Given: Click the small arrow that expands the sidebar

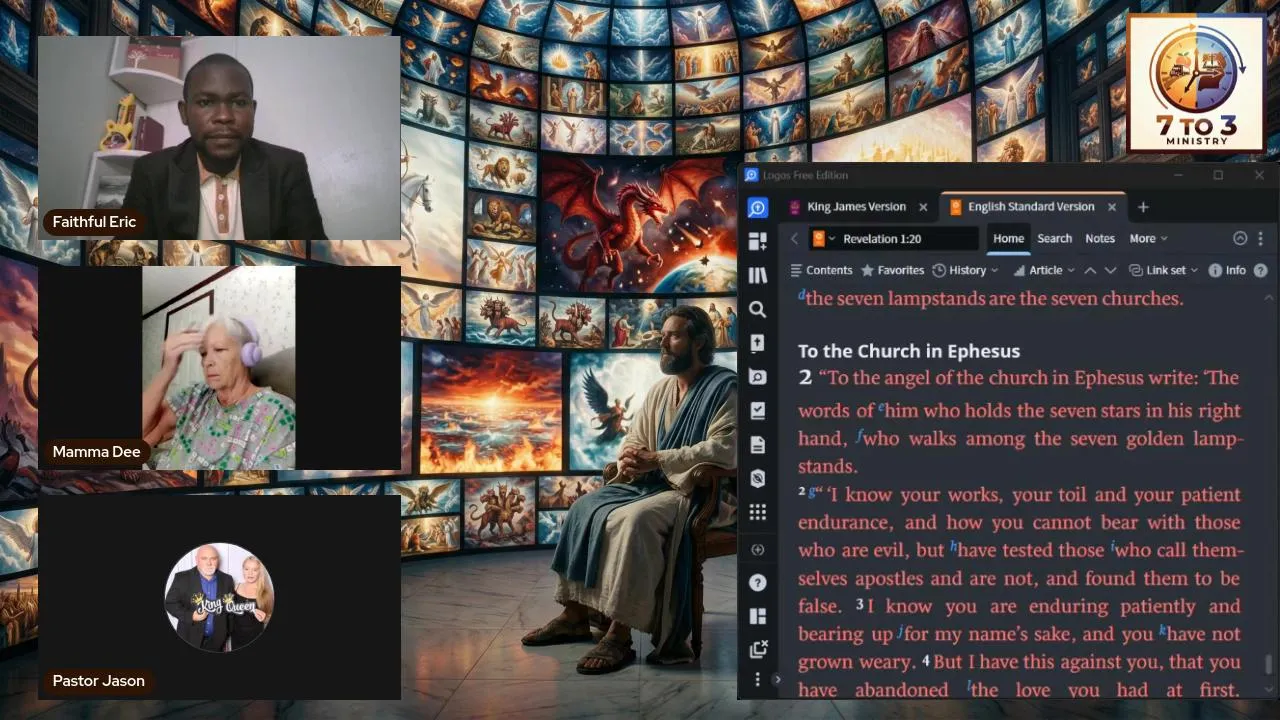Looking at the screenshot, I should (777, 680).
